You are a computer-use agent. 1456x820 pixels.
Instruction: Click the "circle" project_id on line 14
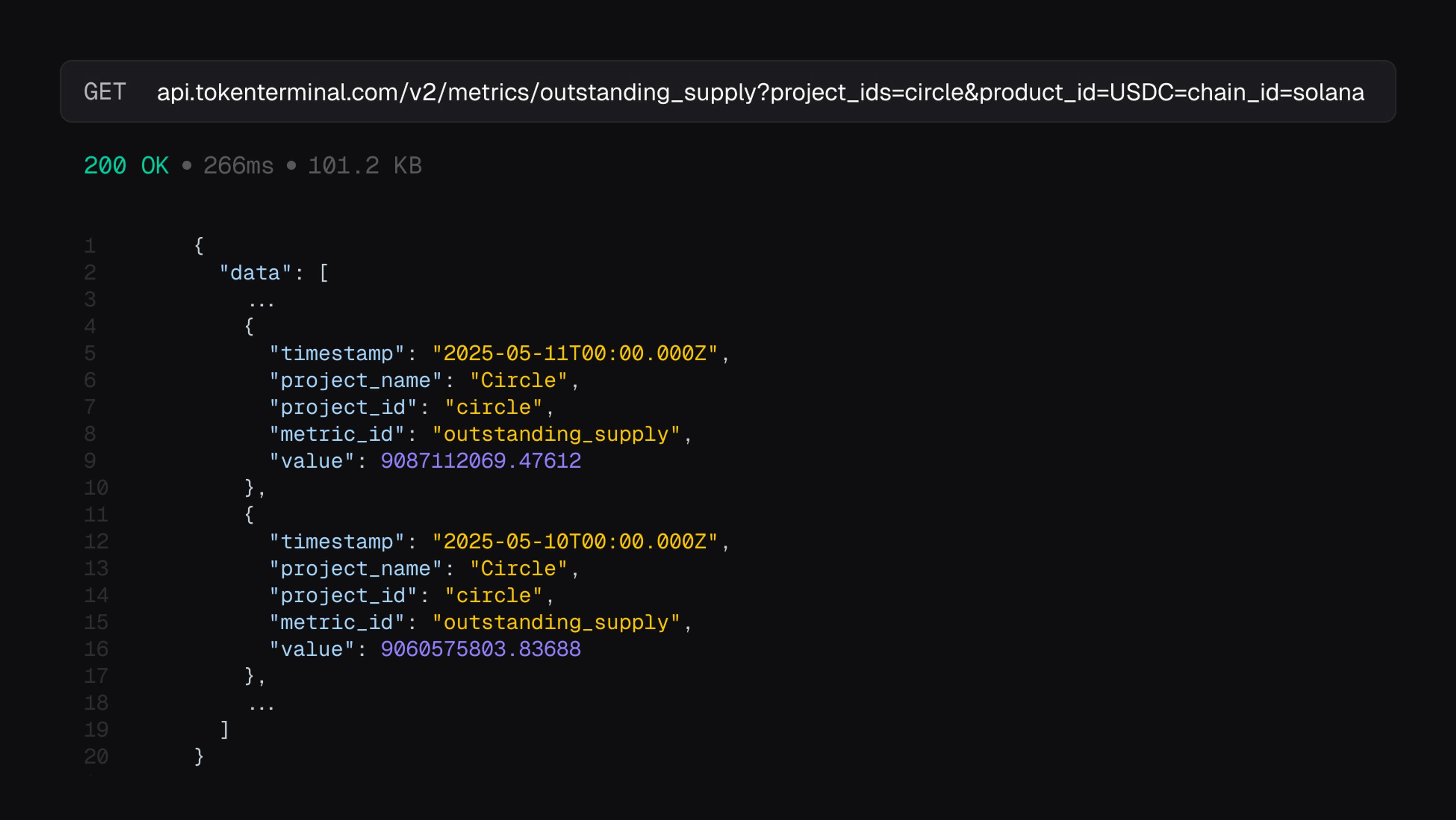tap(493, 595)
